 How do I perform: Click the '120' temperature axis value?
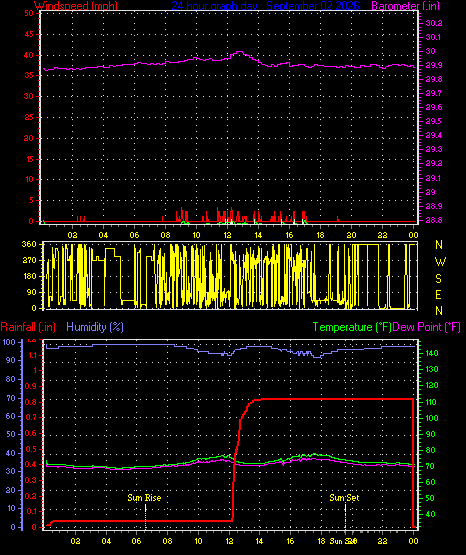[432, 385]
